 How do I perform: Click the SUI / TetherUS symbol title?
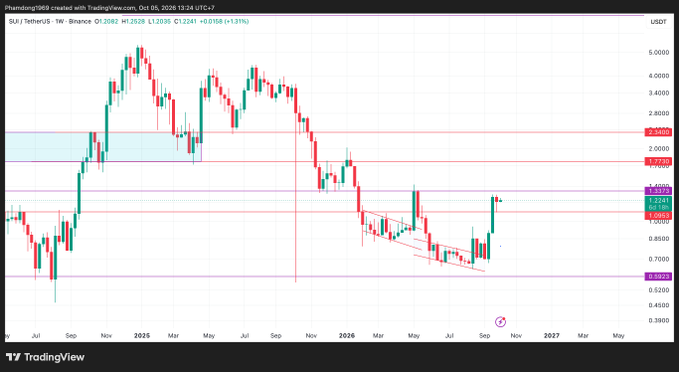pos(29,21)
